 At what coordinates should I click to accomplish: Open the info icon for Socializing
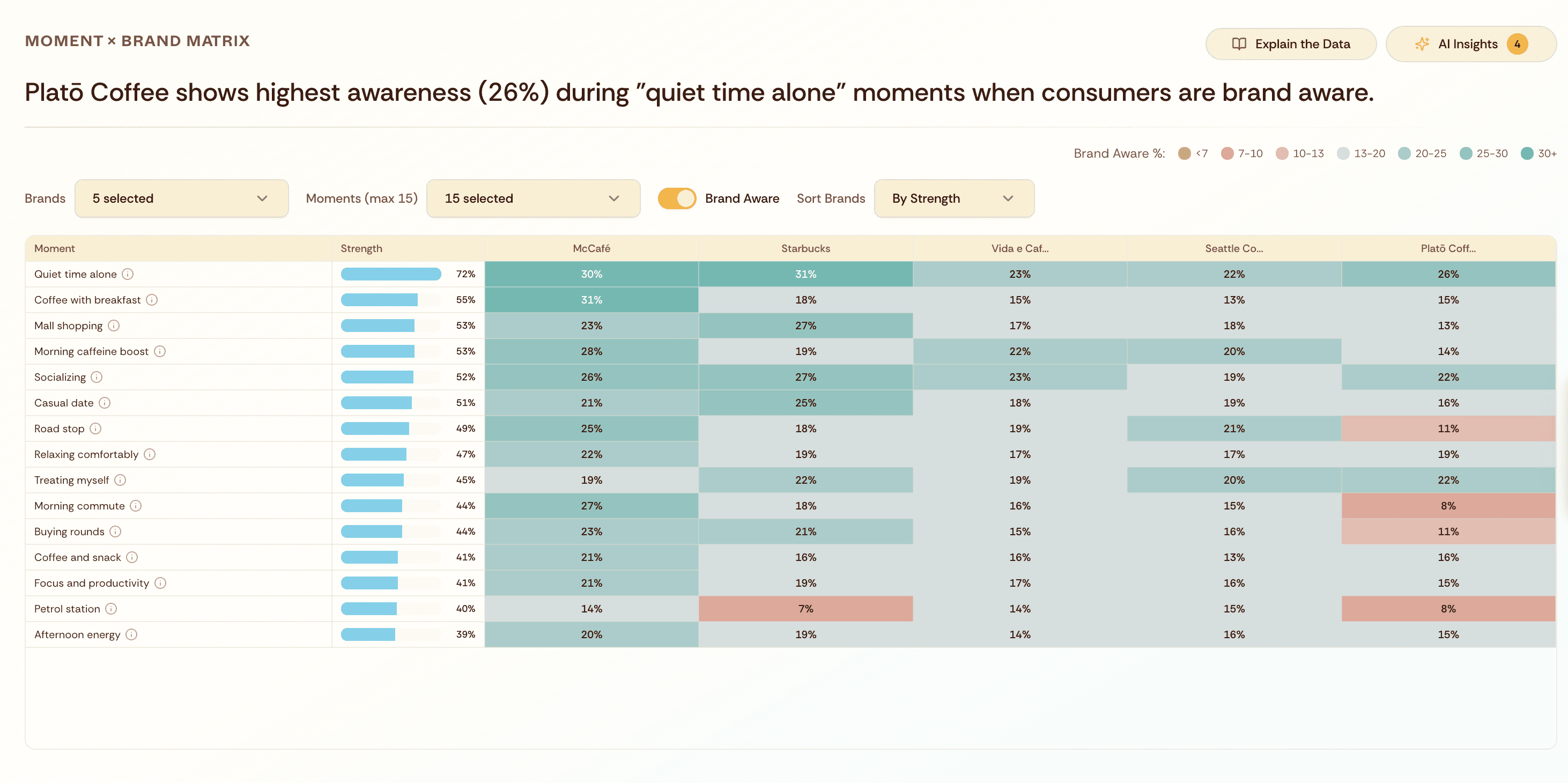click(98, 377)
